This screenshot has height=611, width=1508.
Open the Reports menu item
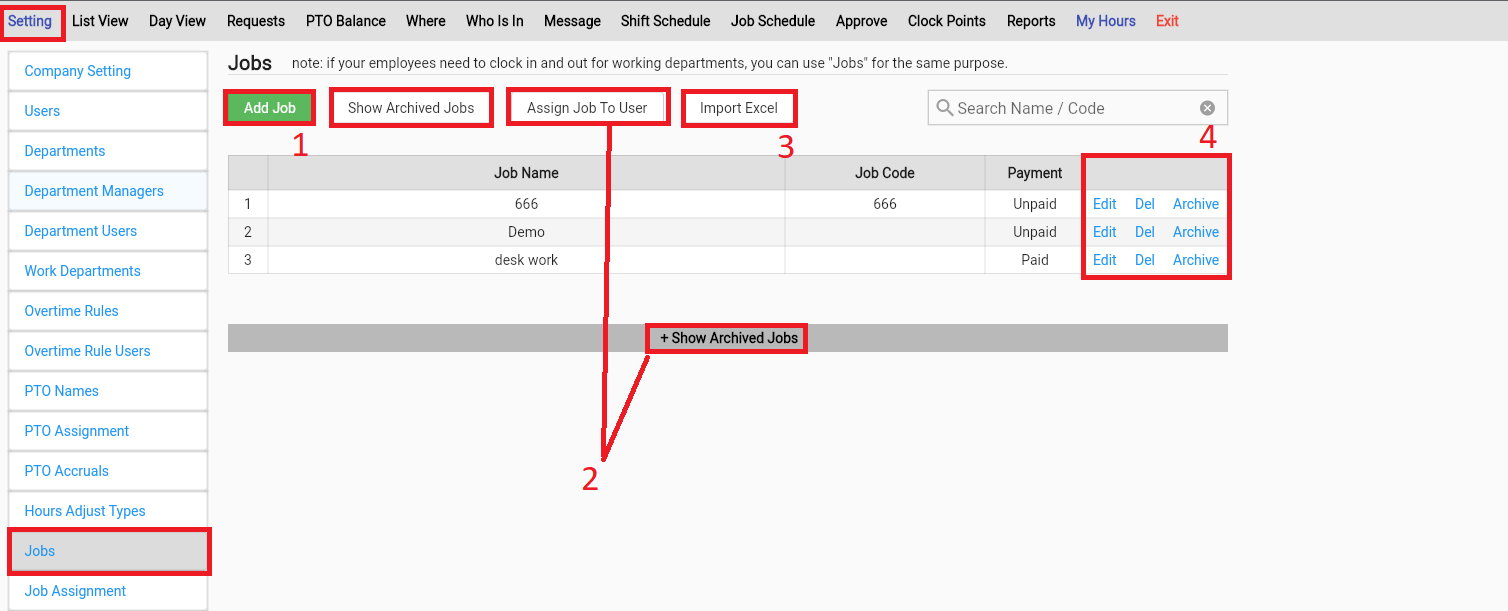pos(1031,21)
